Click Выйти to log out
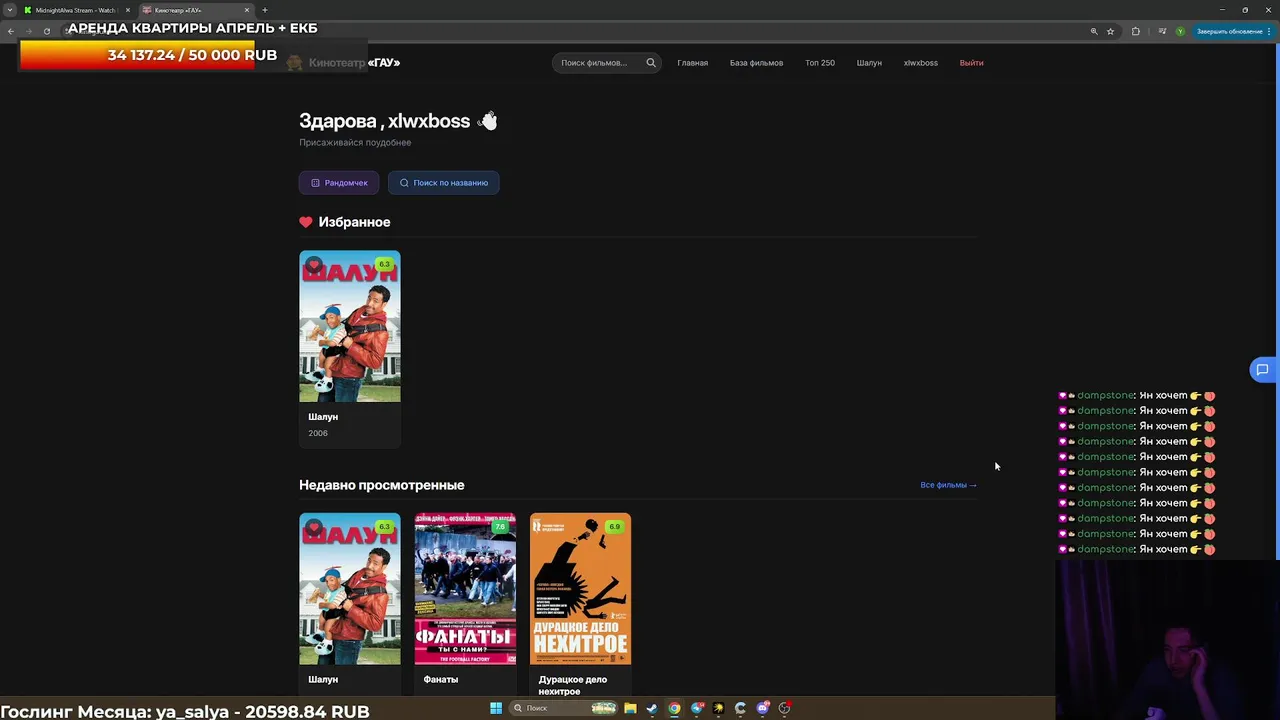The image size is (1280, 720). [x=971, y=63]
